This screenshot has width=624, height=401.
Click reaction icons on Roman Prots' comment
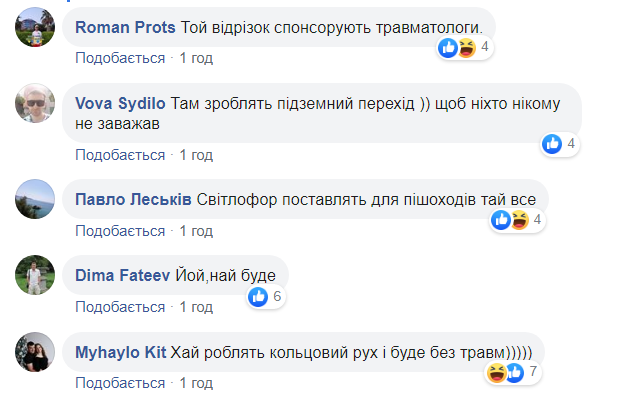456,47
